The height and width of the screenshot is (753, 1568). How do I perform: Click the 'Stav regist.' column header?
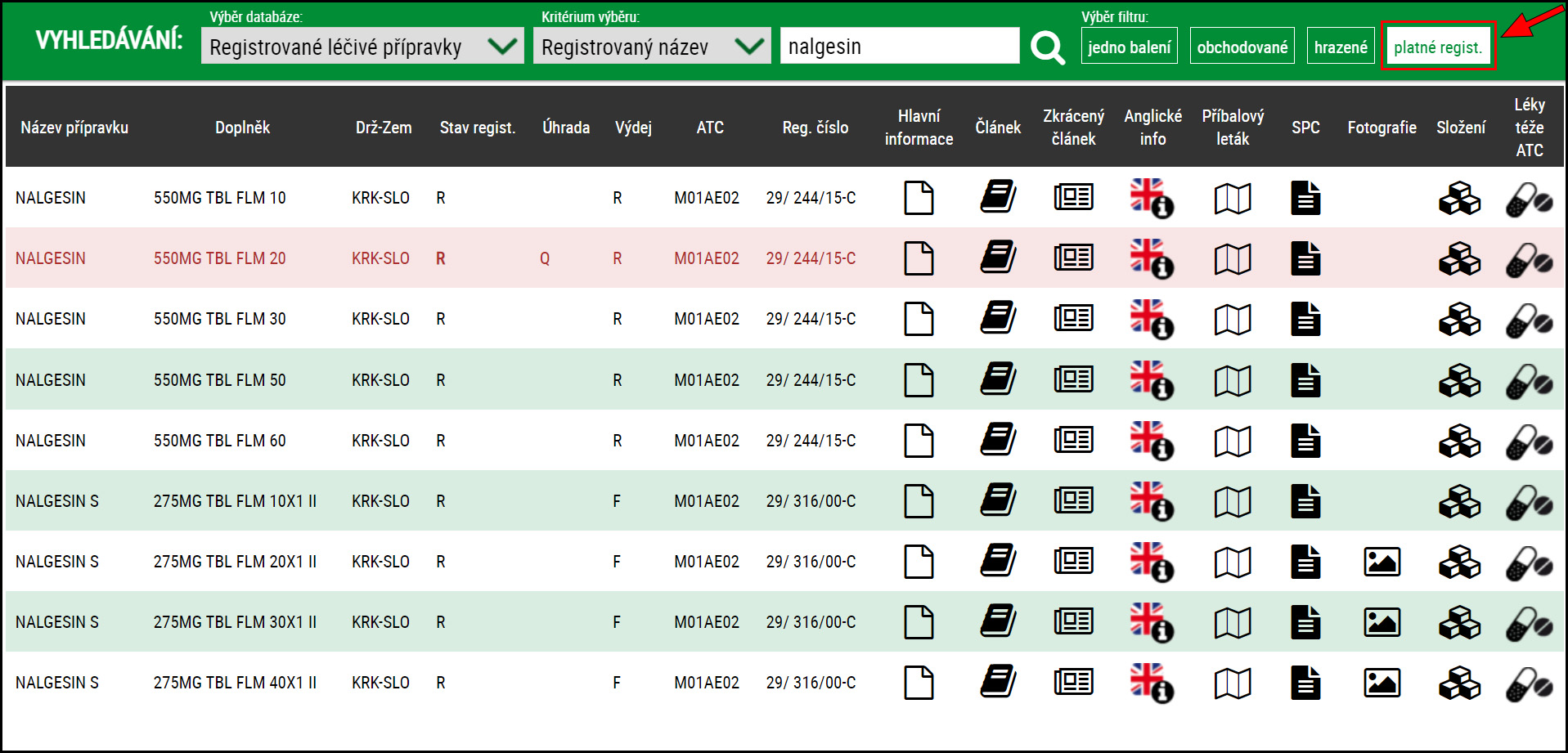coord(478,128)
